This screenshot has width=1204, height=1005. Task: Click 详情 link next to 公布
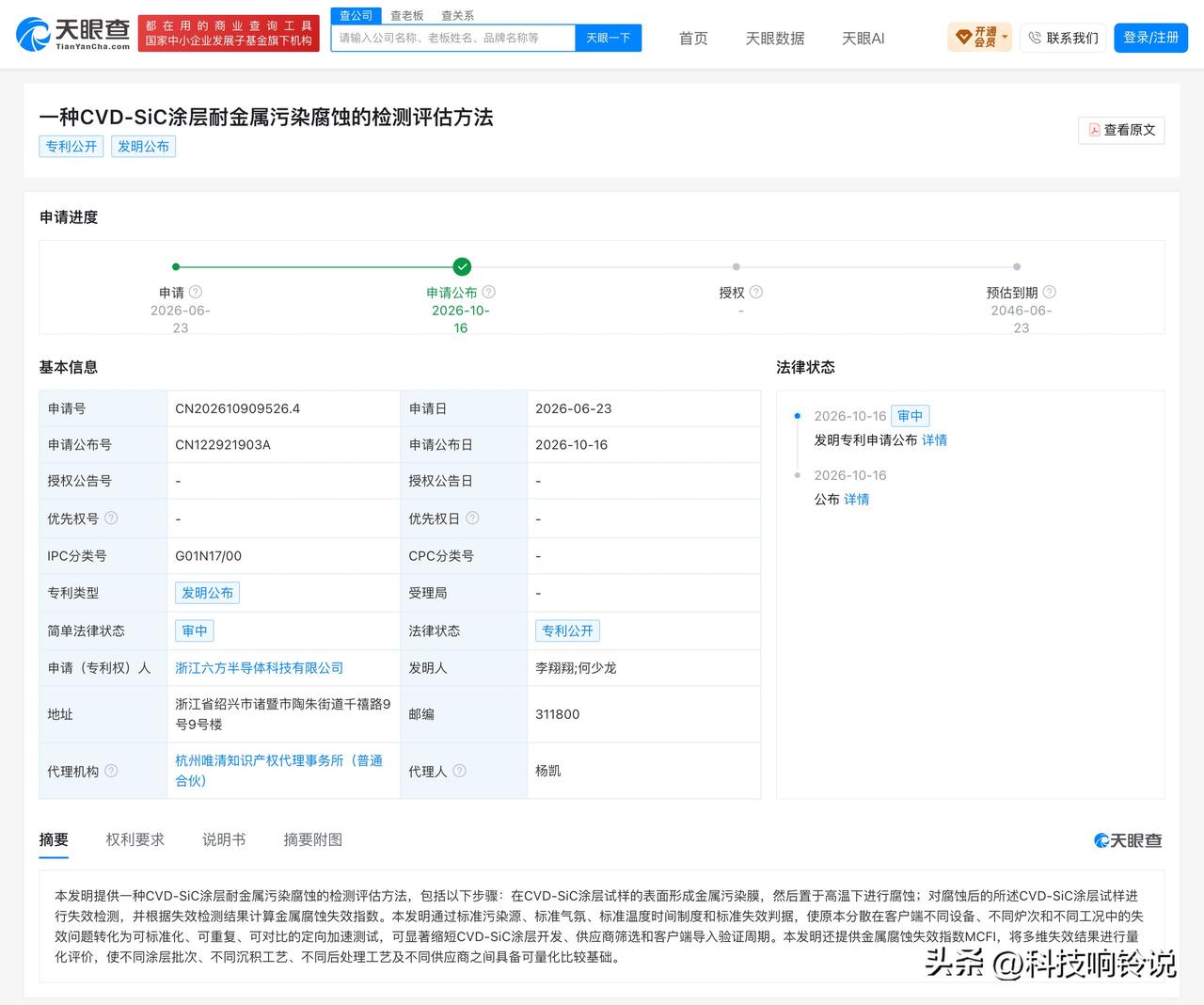pos(857,500)
